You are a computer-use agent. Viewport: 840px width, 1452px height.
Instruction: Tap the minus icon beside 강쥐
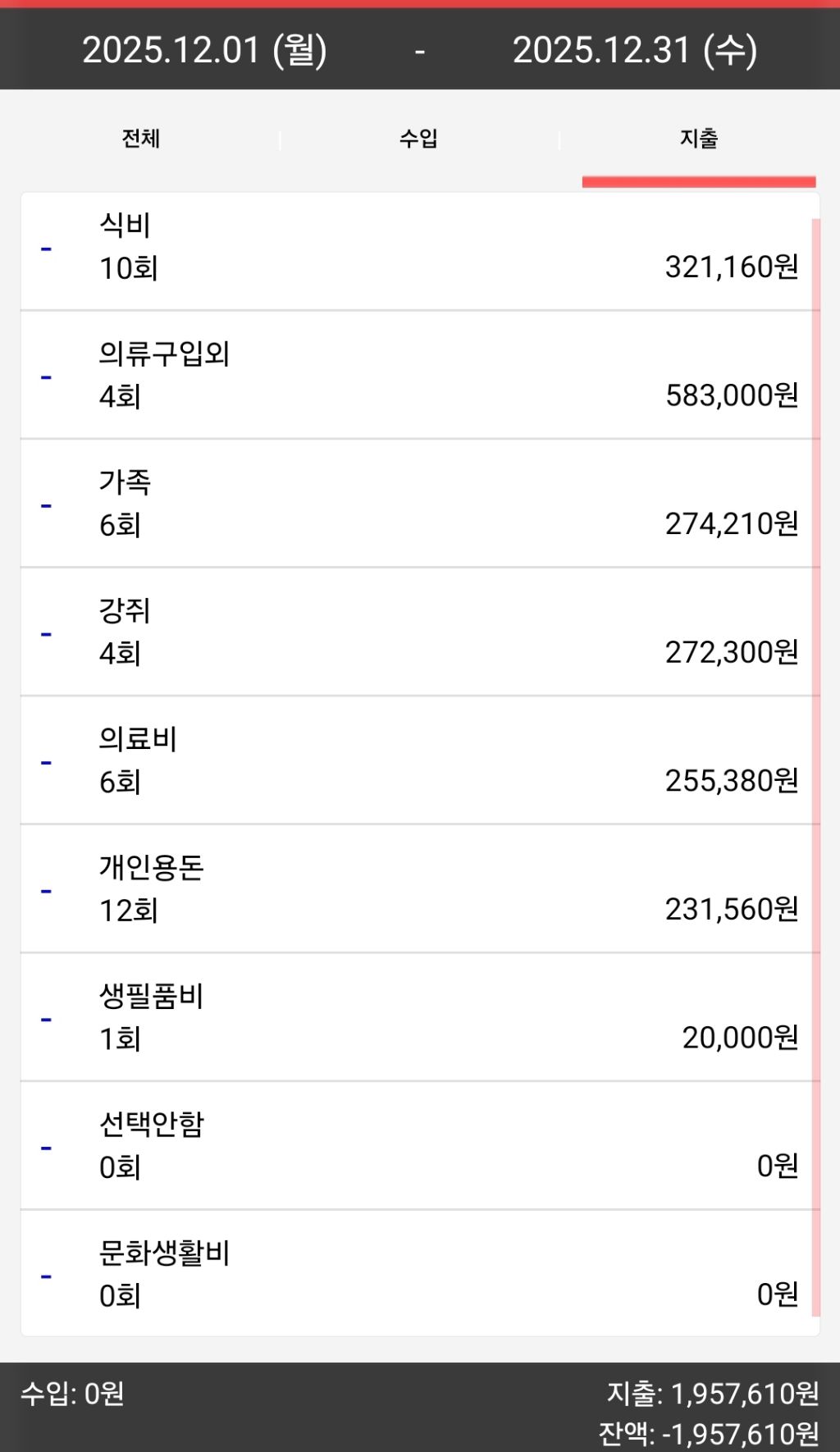tap(46, 634)
